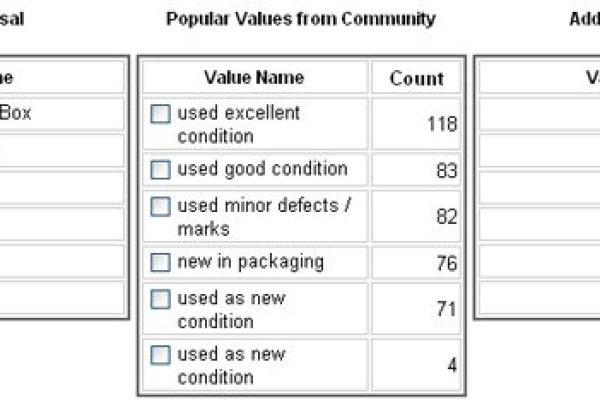The height and width of the screenshot is (400, 600).
Task: Click the count cell showing 118
Action: click(x=416, y=124)
